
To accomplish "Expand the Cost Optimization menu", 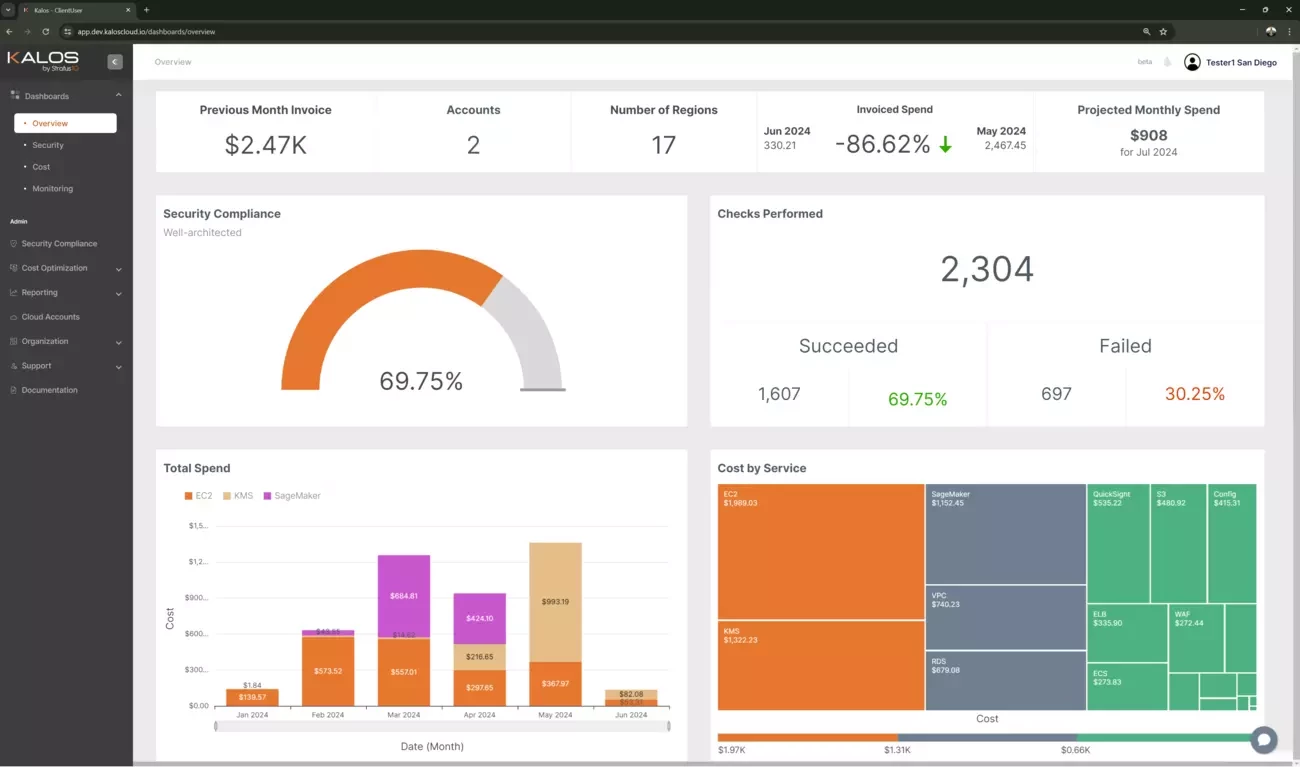I will pos(119,269).
